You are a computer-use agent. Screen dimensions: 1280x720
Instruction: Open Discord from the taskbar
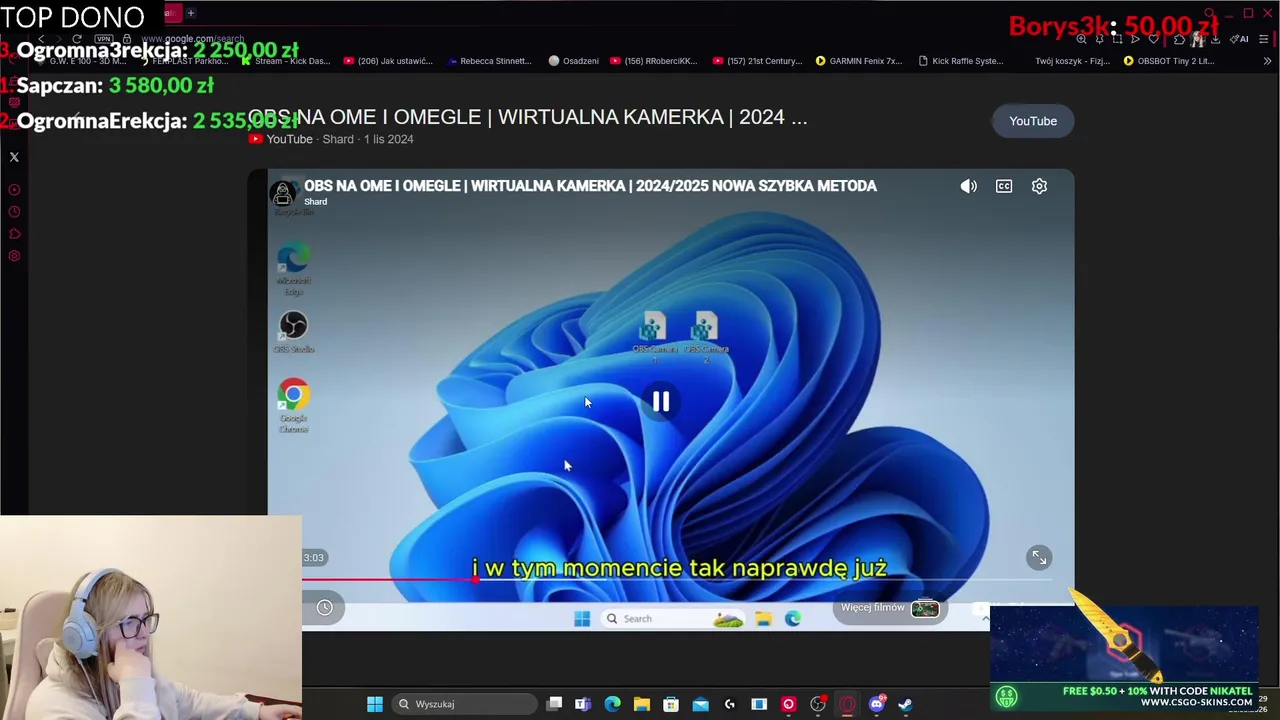[877, 704]
